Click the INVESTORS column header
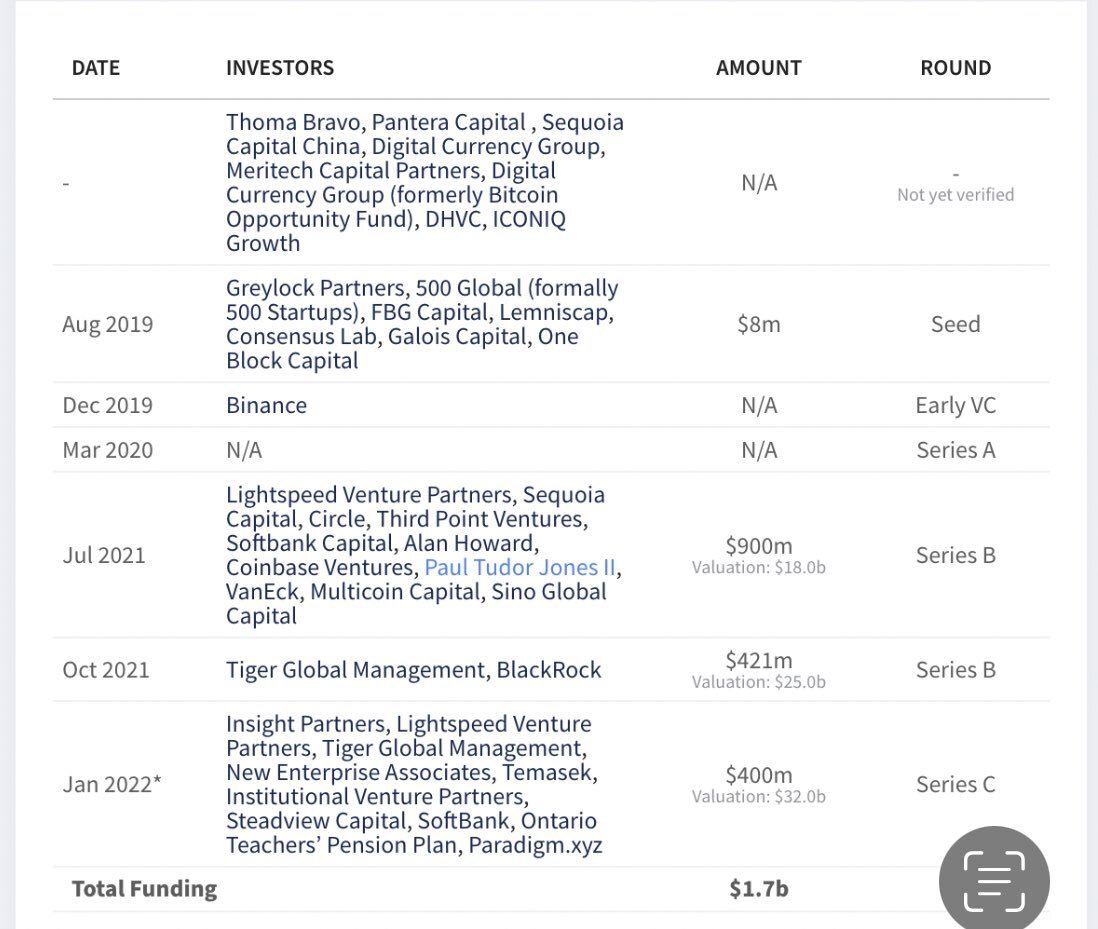1098x929 pixels. (x=280, y=68)
